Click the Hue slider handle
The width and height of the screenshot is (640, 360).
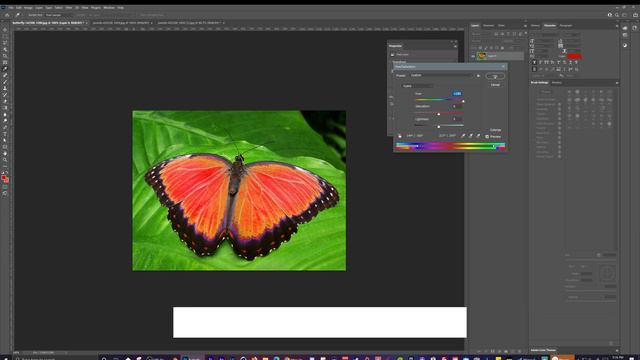tap(463, 101)
